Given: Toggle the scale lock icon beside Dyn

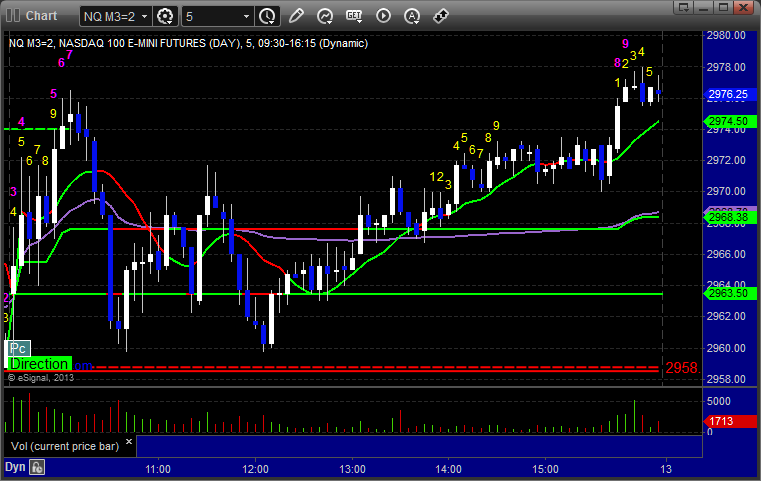Looking at the screenshot, I should pos(37,467).
